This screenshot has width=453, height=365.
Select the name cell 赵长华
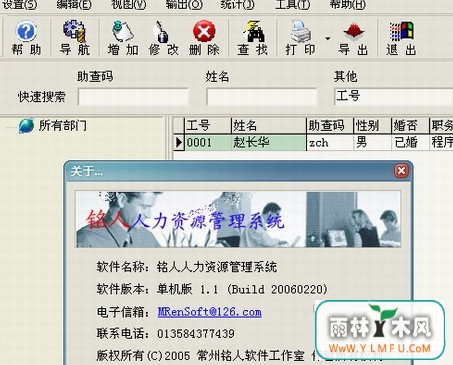[x=268, y=143]
